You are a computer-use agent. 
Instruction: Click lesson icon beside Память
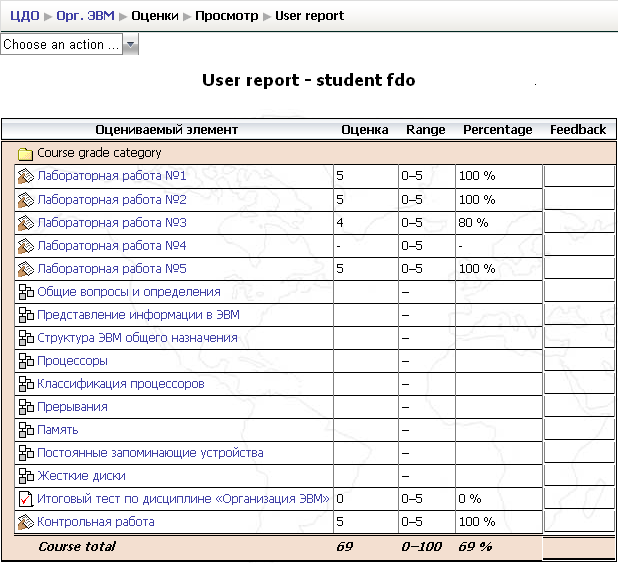(x=26, y=430)
